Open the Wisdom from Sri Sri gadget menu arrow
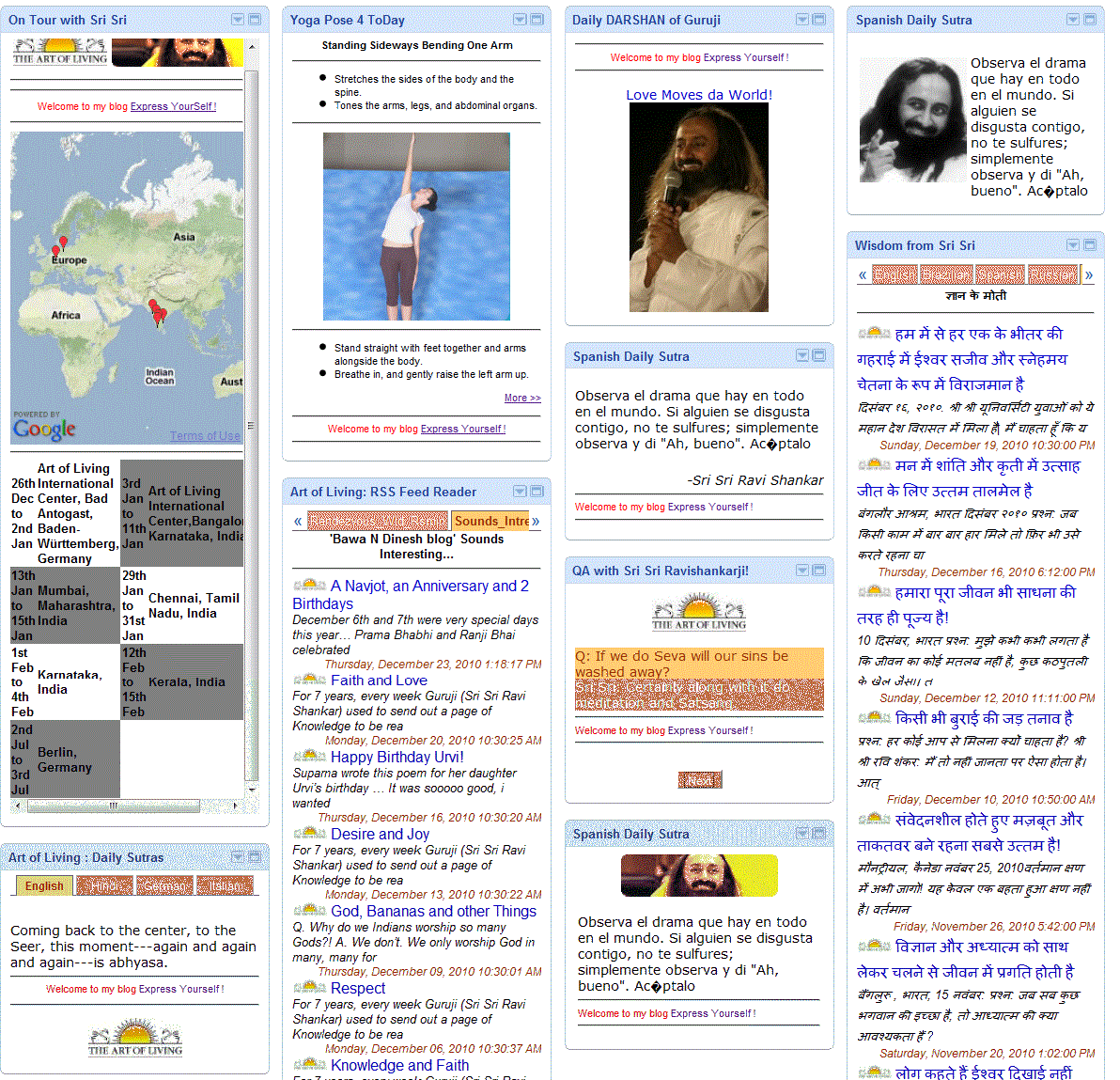The image size is (1120, 1080). (1073, 245)
